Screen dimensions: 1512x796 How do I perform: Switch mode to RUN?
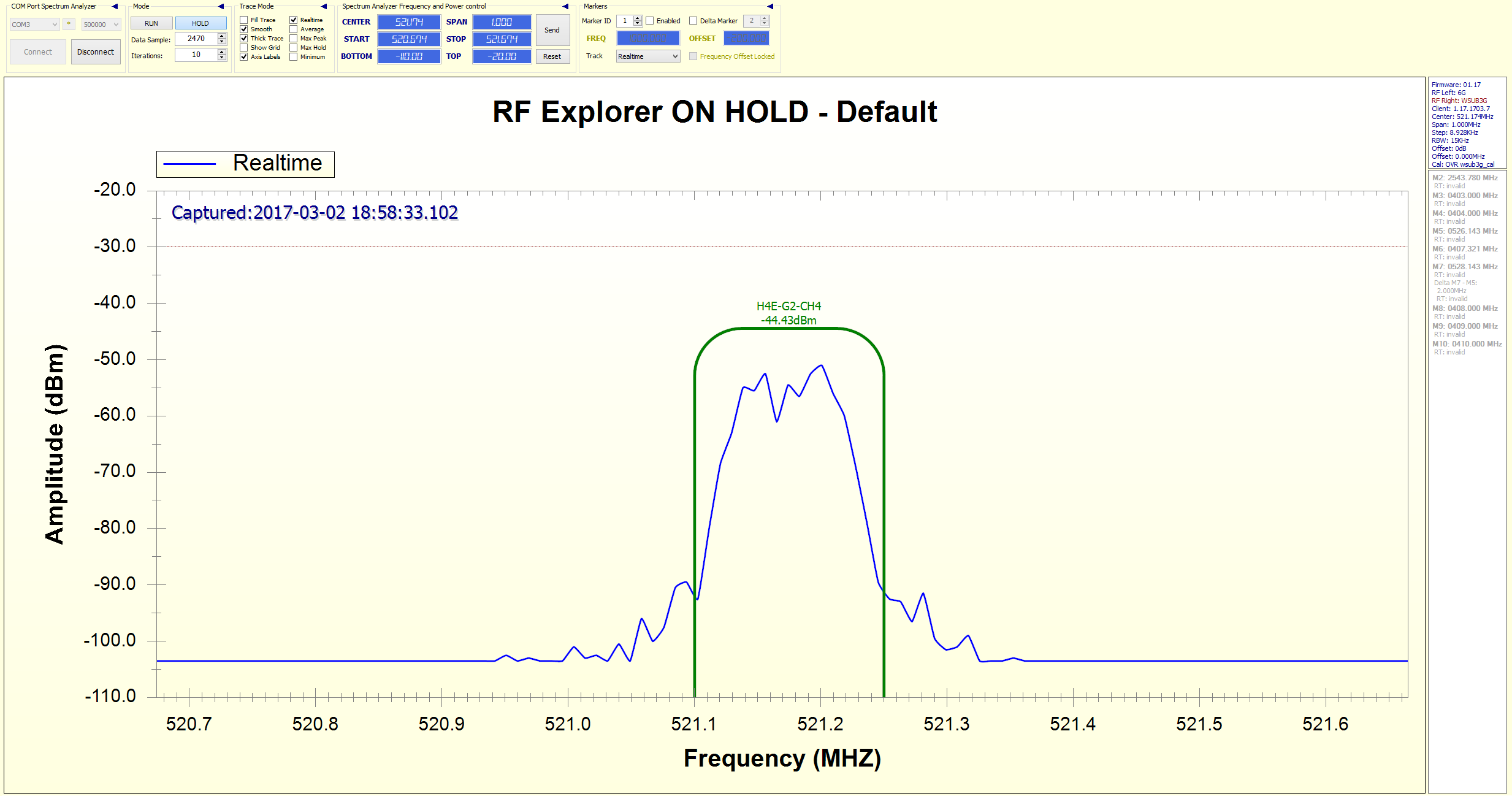click(x=151, y=23)
